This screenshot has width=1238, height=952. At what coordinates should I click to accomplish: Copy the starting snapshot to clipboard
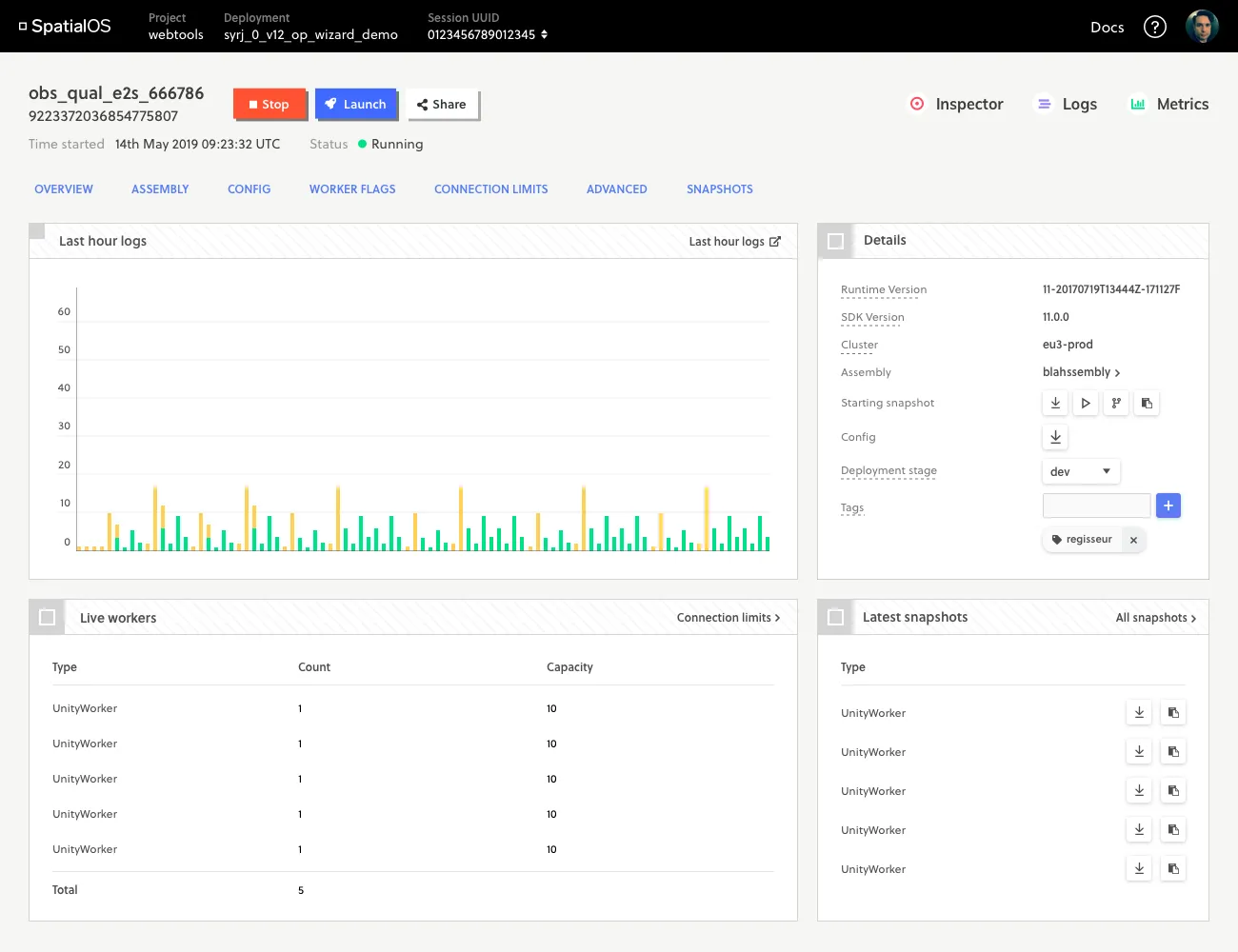coord(1147,404)
